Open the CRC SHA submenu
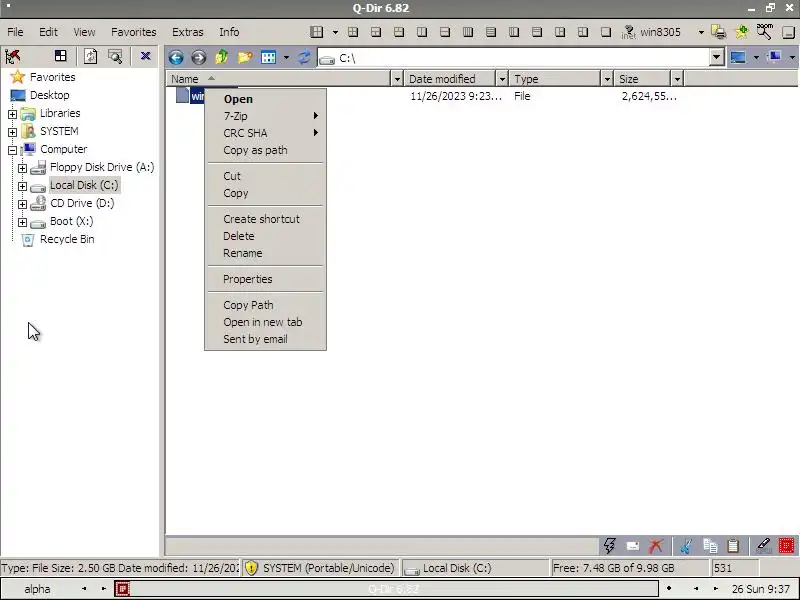Viewport: 800px width, 600px height. (x=265, y=133)
